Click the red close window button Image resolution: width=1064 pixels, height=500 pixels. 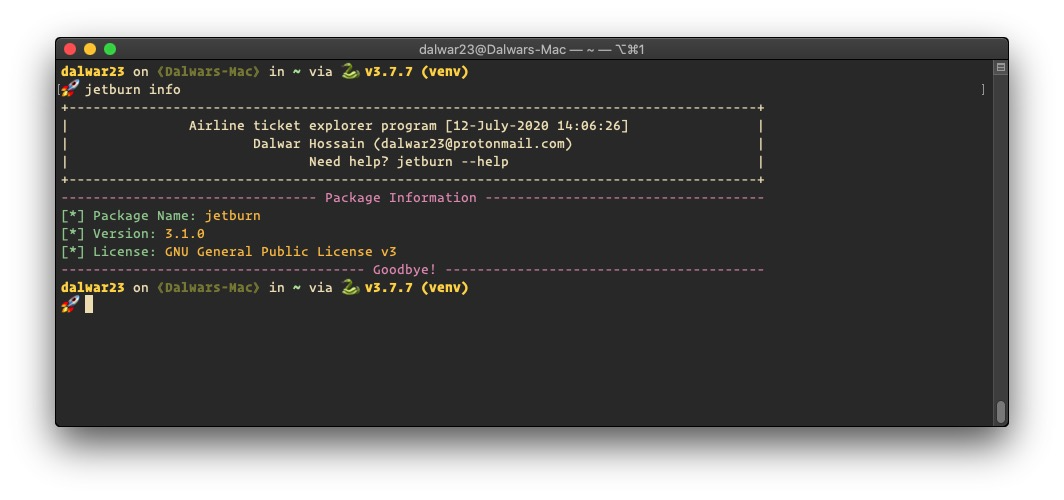pyautogui.click(x=70, y=49)
